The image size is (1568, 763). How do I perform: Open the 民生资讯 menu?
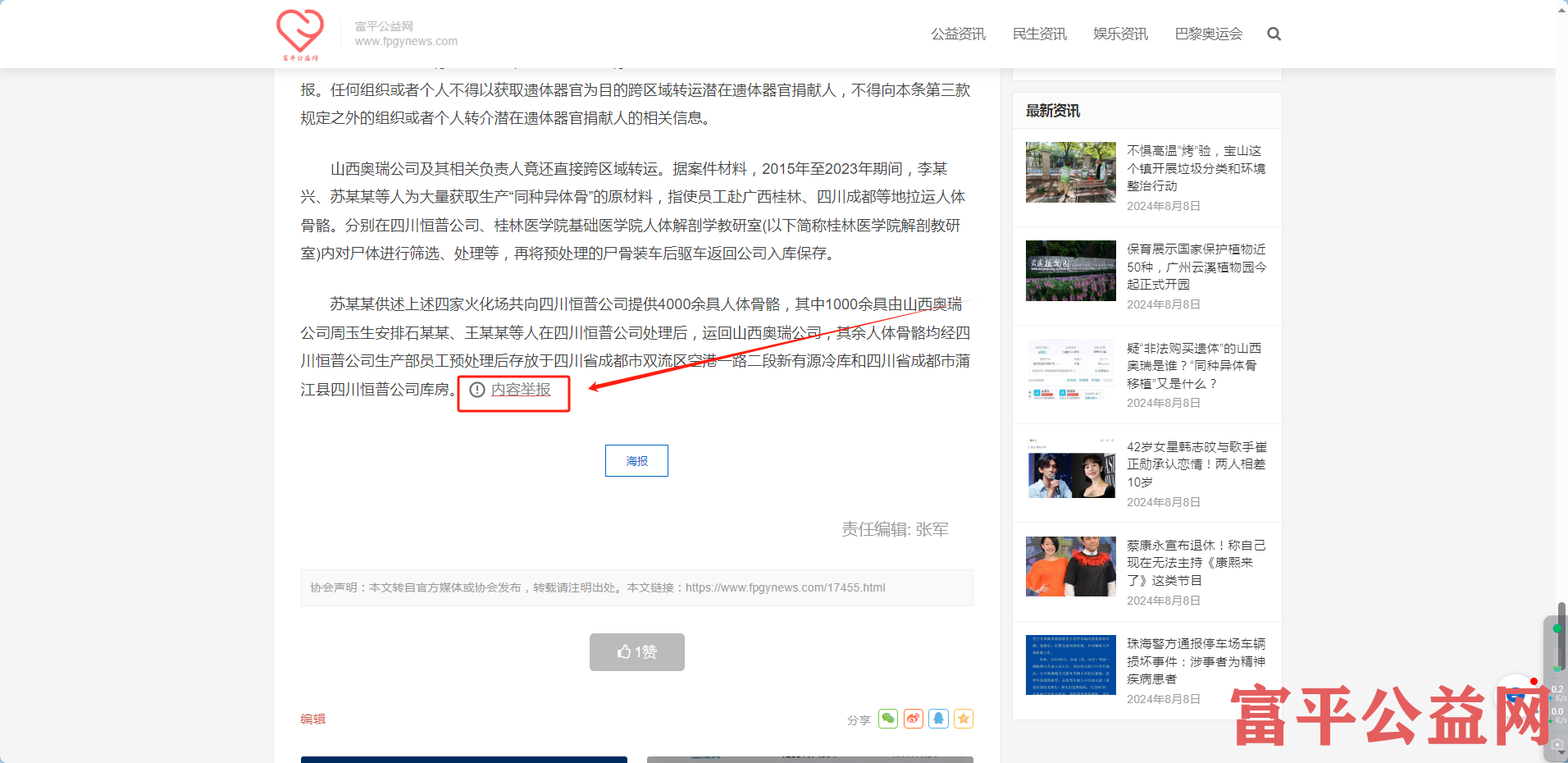pyautogui.click(x=1040, y=34)
